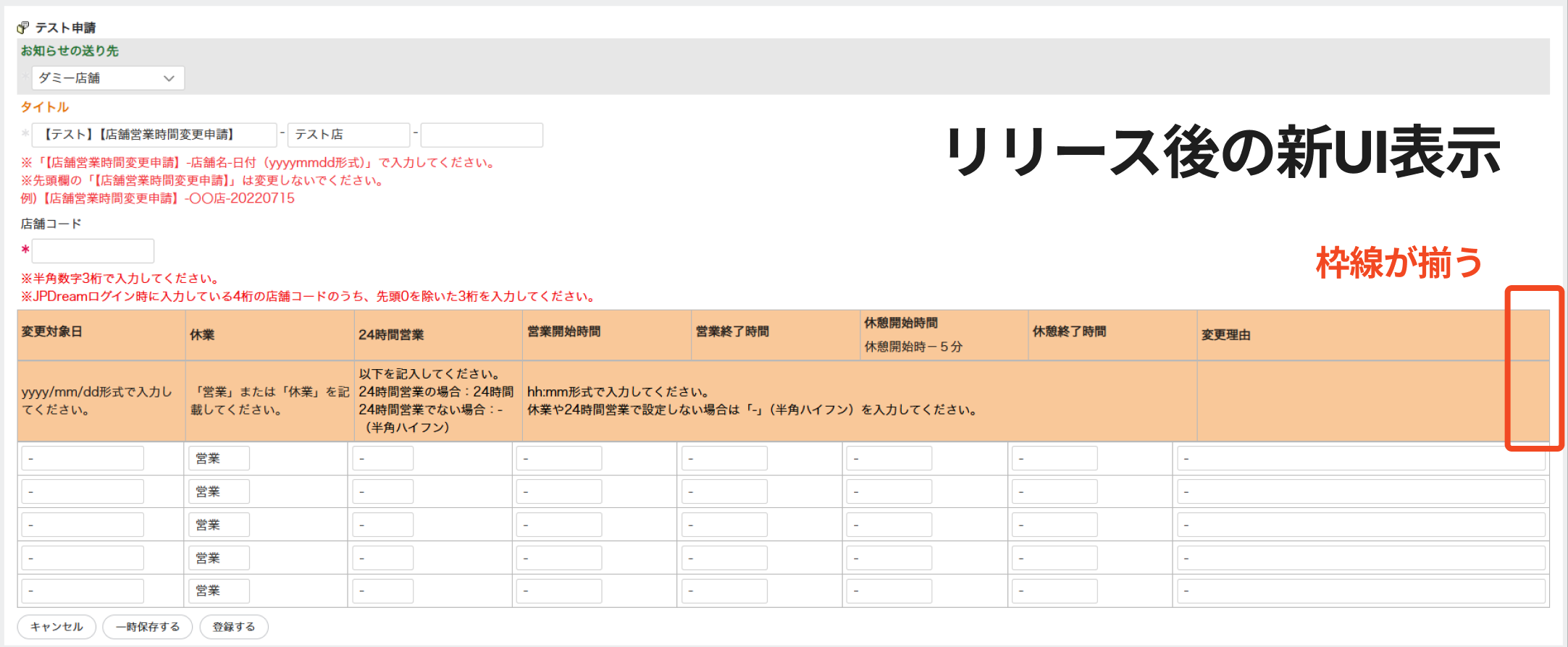Click the 店舗コード label
The width and height of the screenshot is (1568, 647).
click(51, 224)
